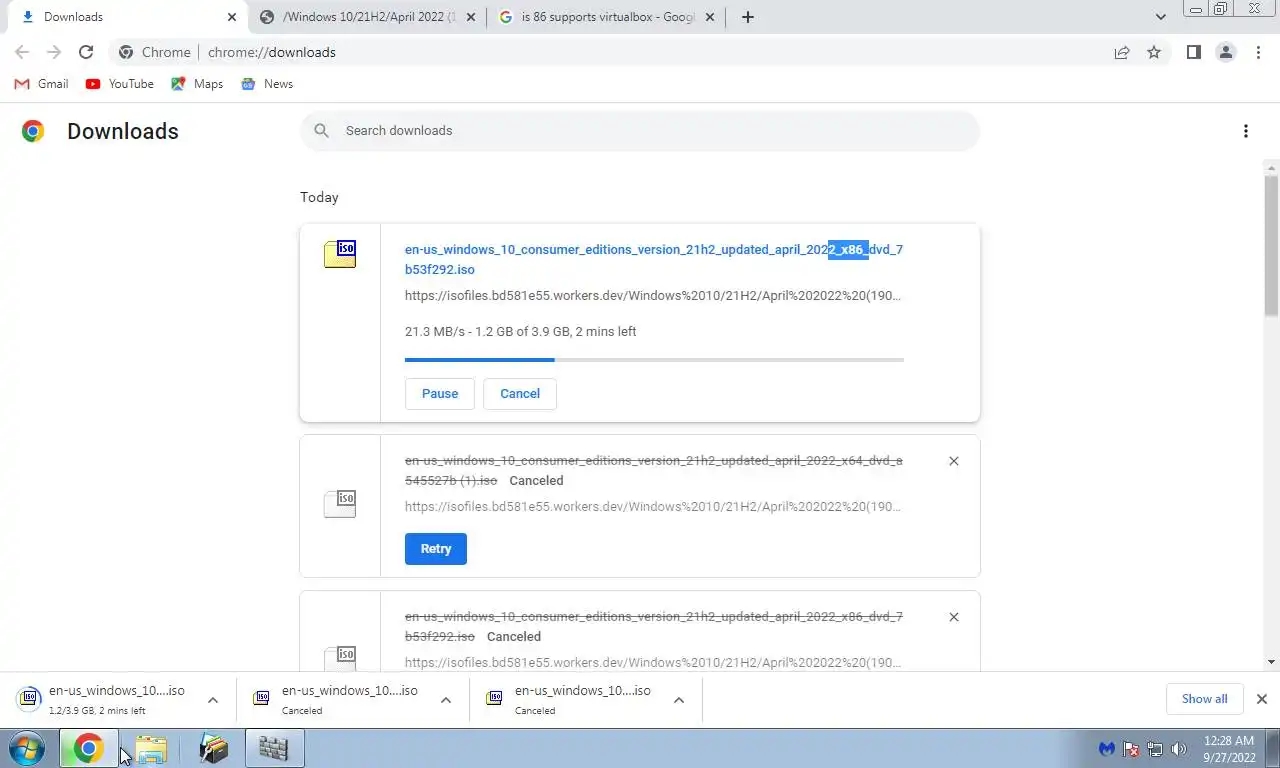1280x768 pixels.
Task: Open the Downloads page more actions menu
Action: [x=1245, y=131]
